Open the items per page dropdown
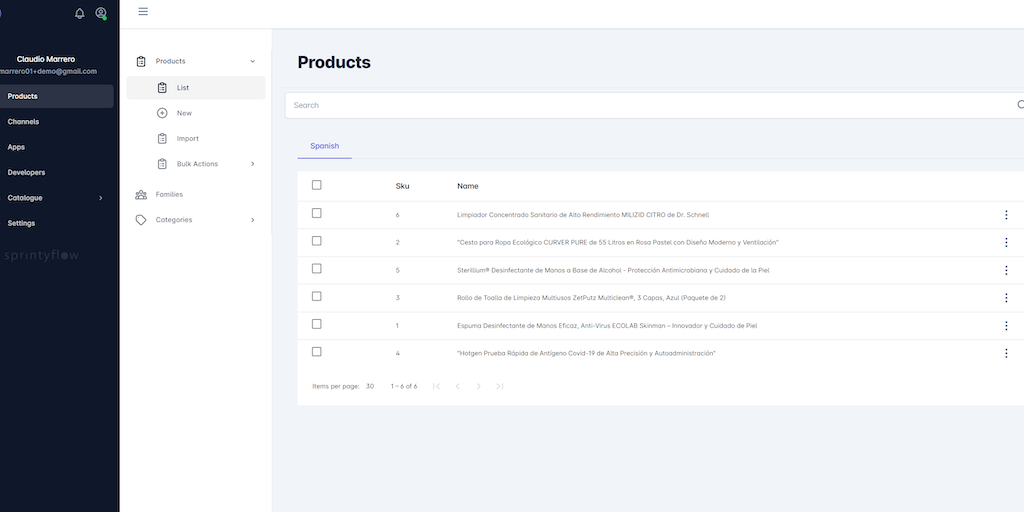 [370, 386]
